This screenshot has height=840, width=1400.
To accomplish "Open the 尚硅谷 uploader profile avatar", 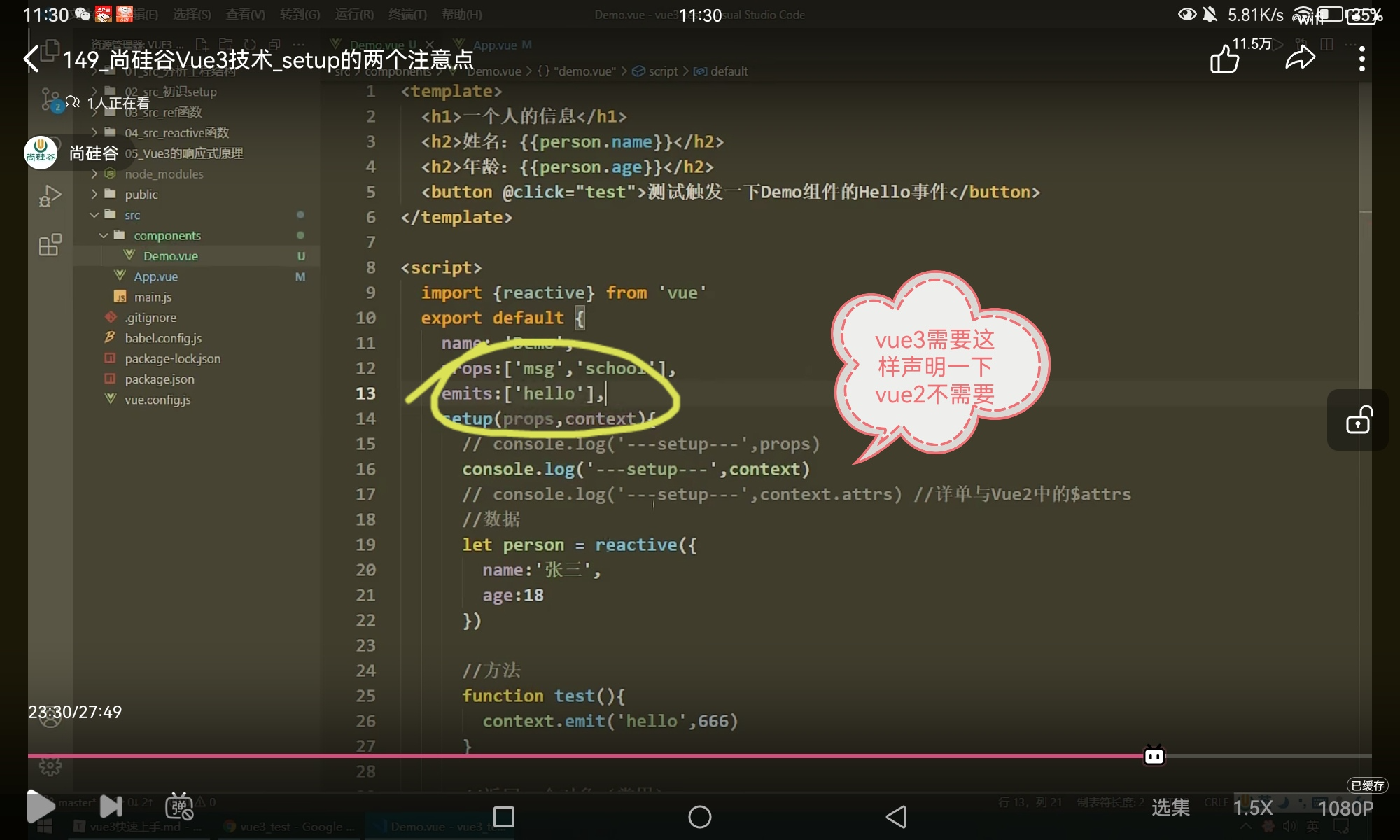I will pyautogui.click(x=41, y=153).
